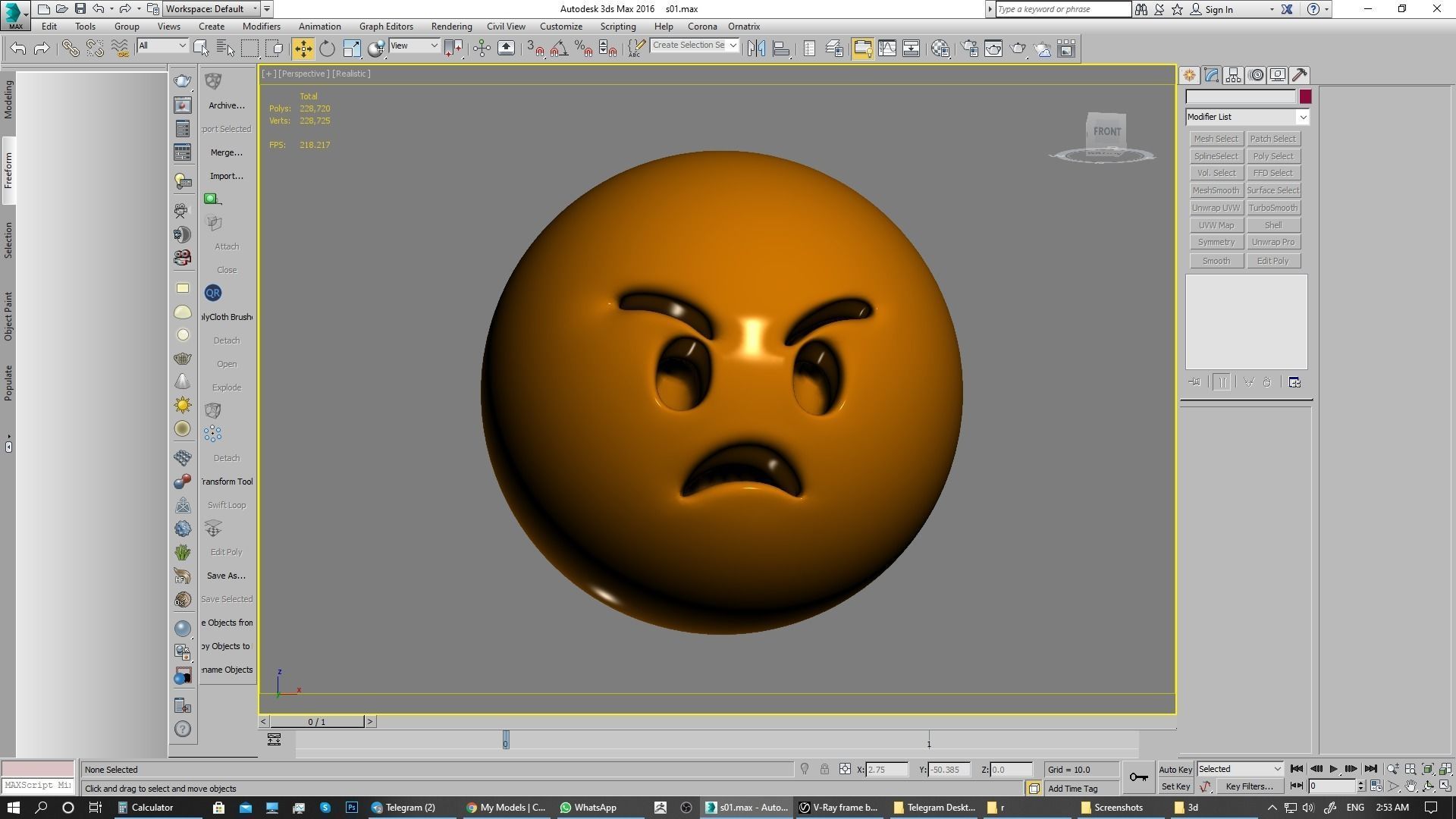Open the Display panel tab icon
1456x819 pixels.
click(x=1278, y=75)
